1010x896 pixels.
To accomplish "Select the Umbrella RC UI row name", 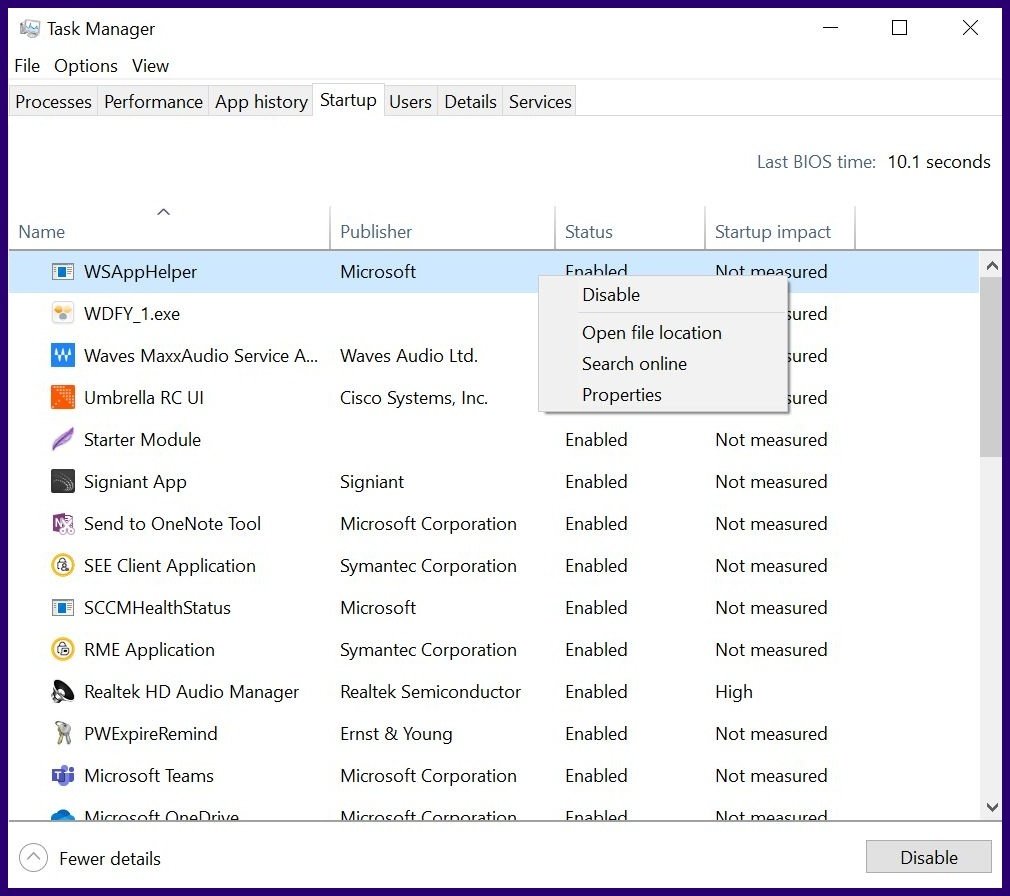I will [144, 397].
